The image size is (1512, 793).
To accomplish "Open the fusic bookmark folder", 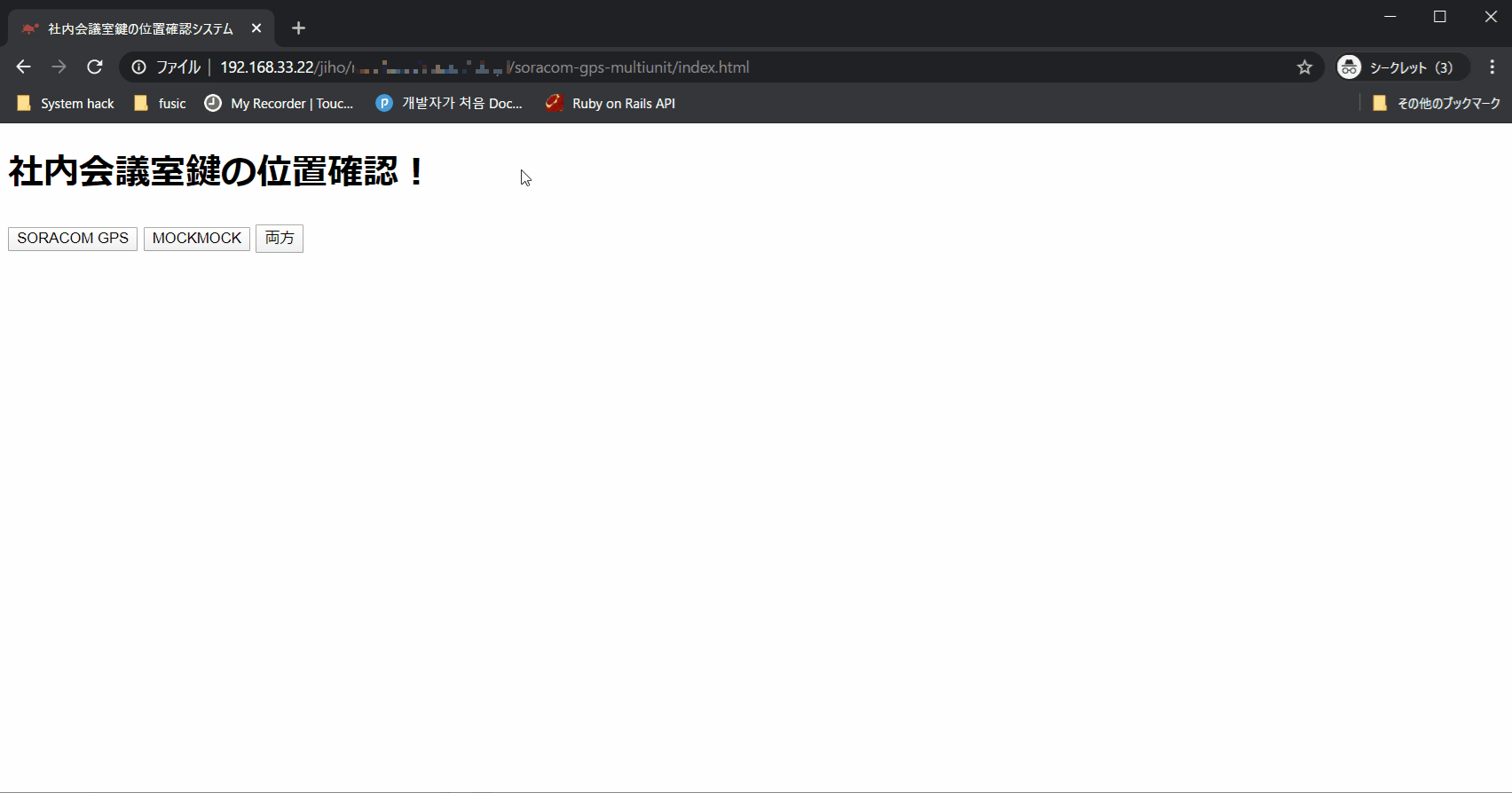I will click(161, 104).
